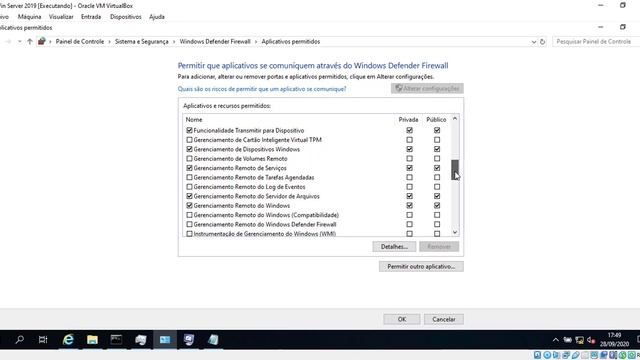Click the Público column header
Viewport: 640px width, 360px height.
coord(436,120)
